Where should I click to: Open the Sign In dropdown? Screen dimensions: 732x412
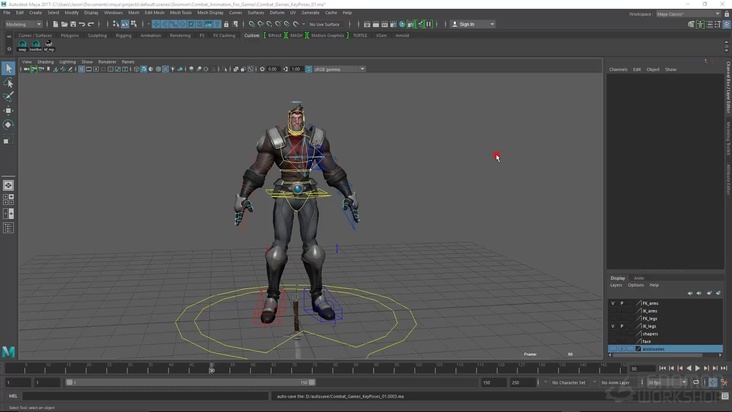coord(472,24)
